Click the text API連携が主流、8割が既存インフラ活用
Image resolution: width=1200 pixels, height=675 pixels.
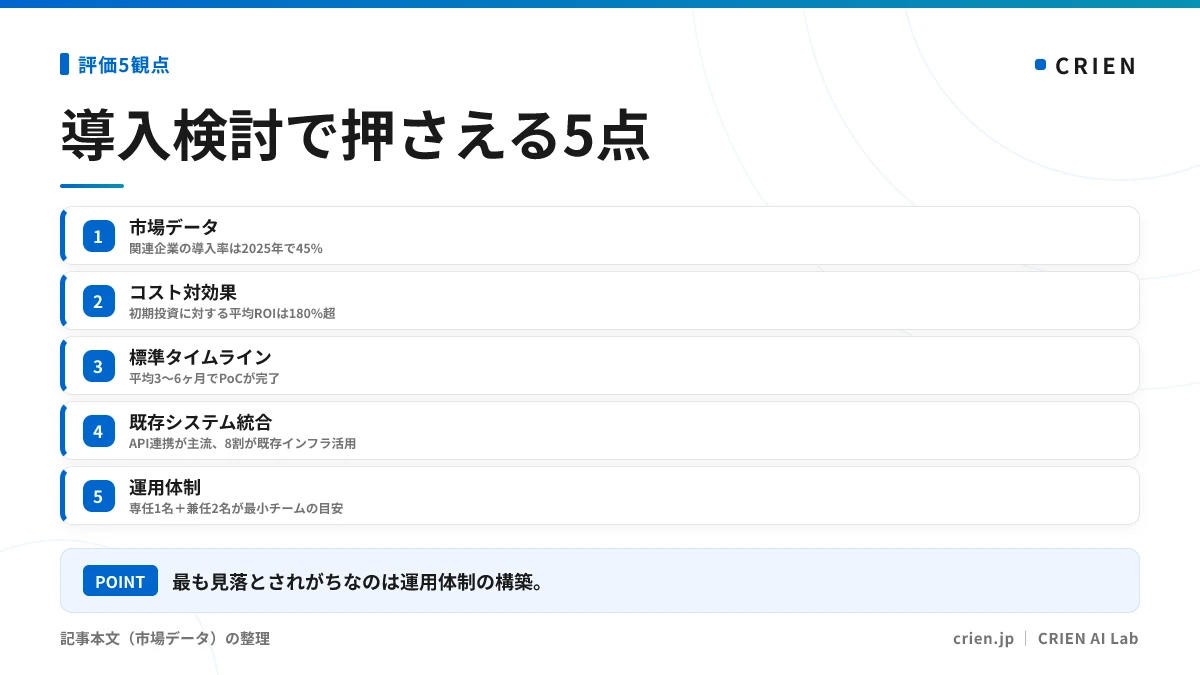click(243, 443)
